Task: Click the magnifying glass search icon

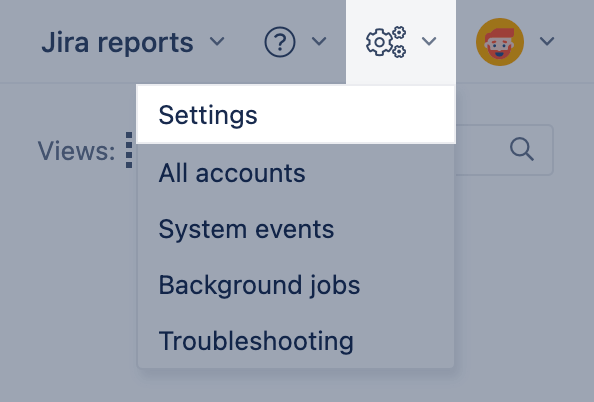Action: (522, 150)
